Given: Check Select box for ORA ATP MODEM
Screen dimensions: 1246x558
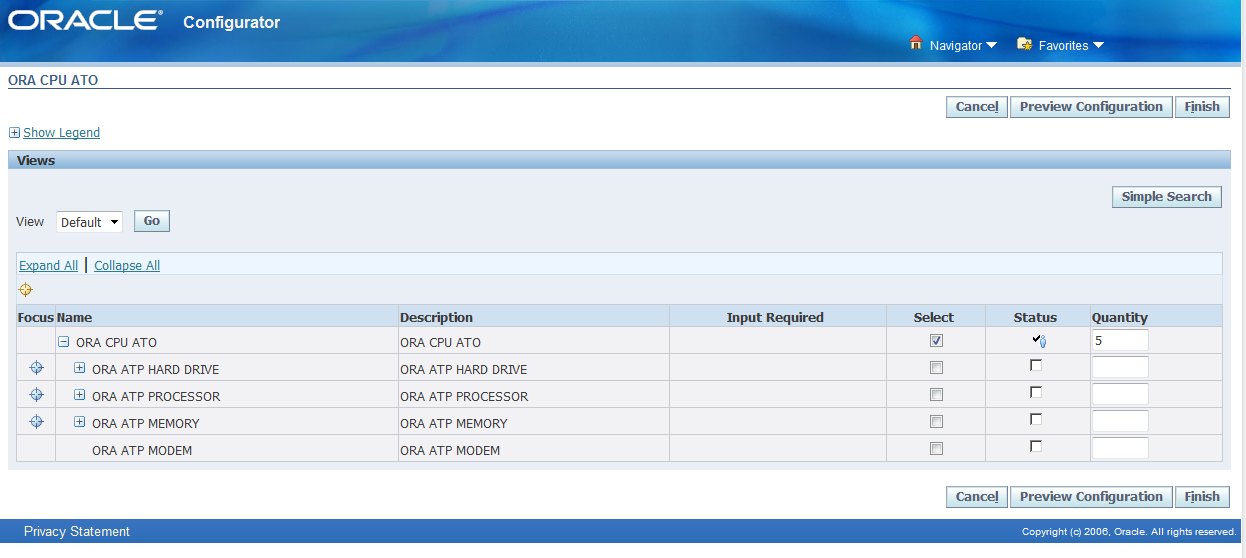Looking at the screenshot, I should (936, 448).
